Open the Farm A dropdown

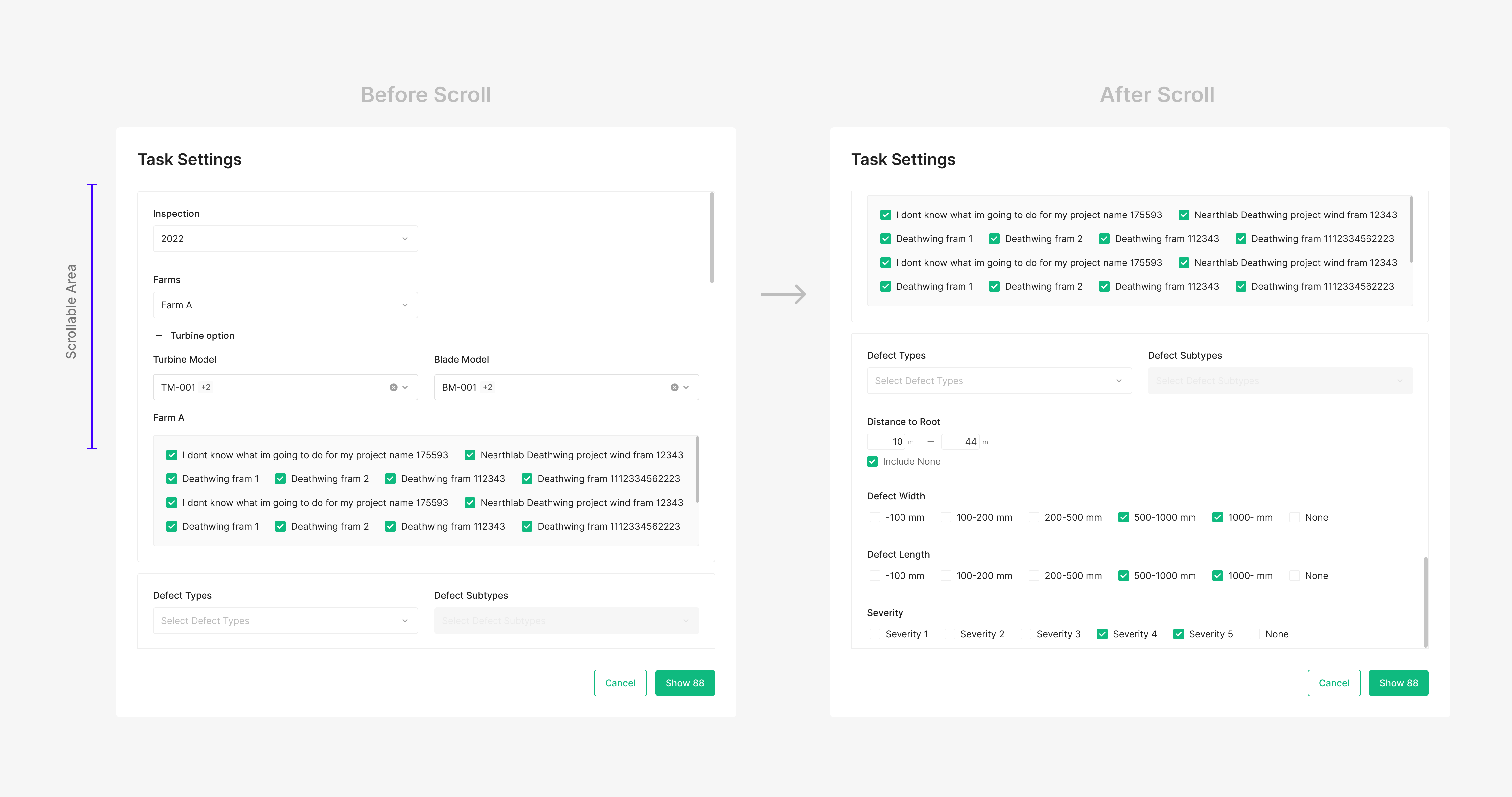tap(285, 305)
